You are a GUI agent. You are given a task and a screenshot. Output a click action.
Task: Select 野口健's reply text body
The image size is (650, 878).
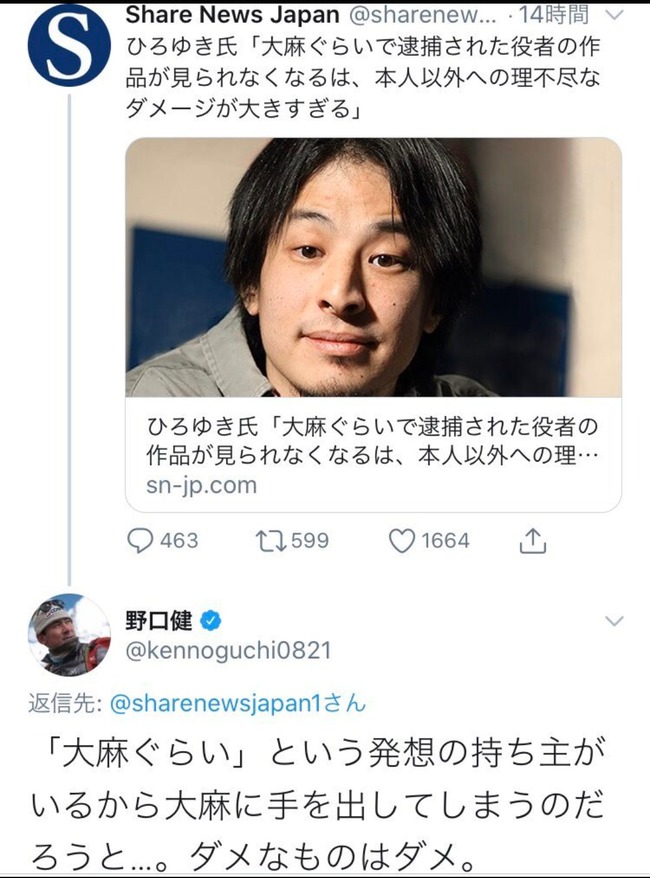[317, 807]
